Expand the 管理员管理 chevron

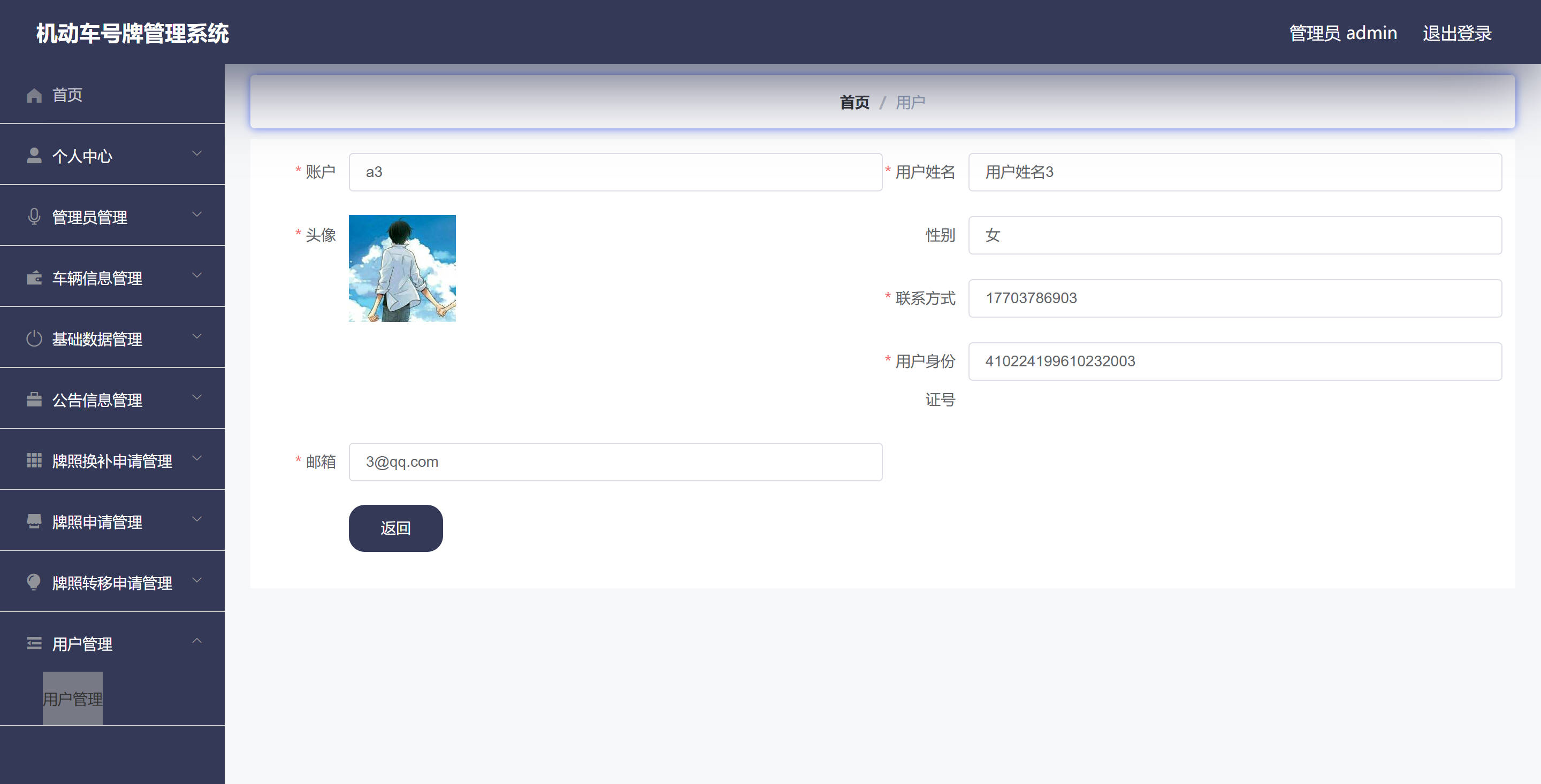coord(197,214)
